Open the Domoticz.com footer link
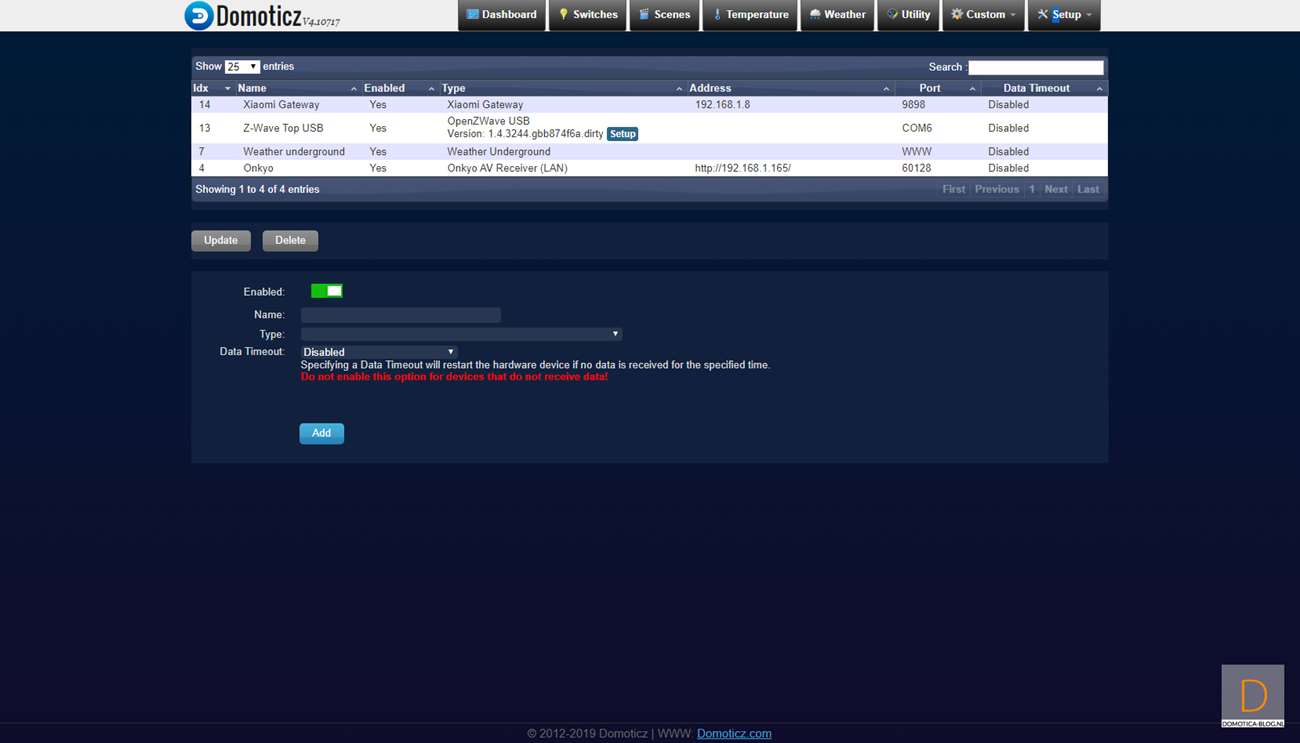Image resolution: width=1300 pixels, height=743 pixels. pos(734,733)
